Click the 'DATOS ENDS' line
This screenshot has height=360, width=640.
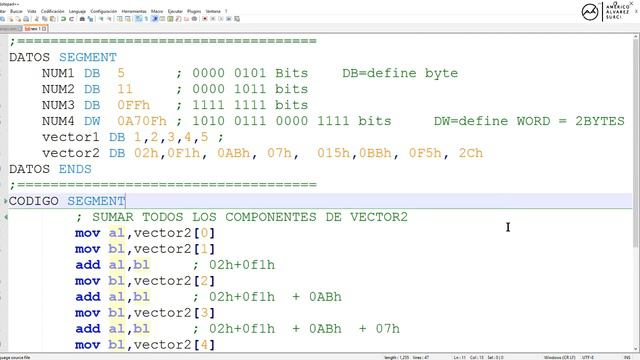(x=50, y=169)
